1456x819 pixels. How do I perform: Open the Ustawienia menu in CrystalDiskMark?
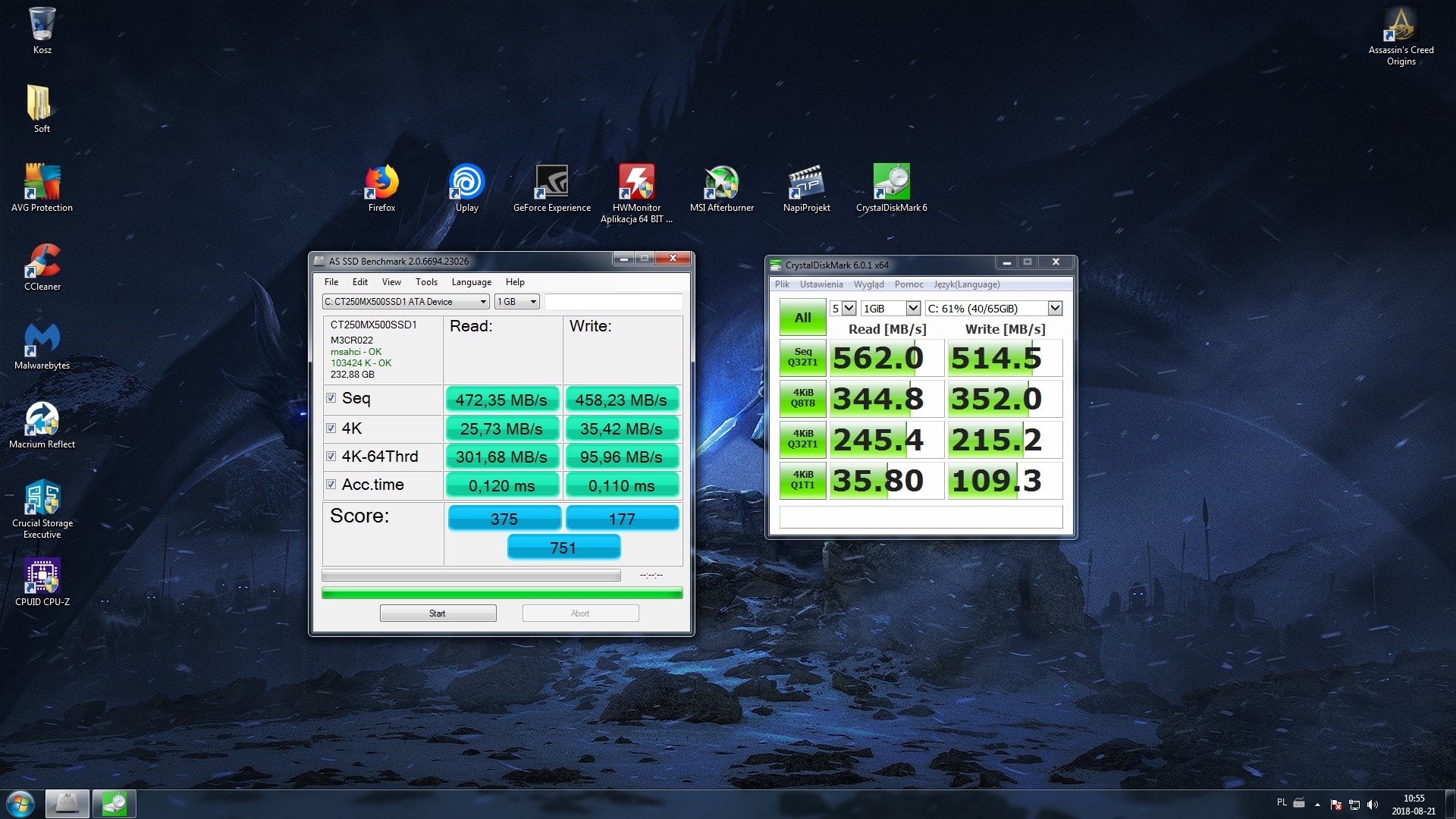tap(821, 284)
